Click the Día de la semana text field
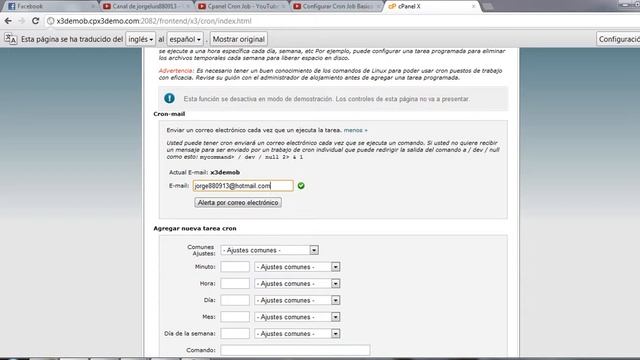This screenshot has height=360, width=640. point(235,333)
